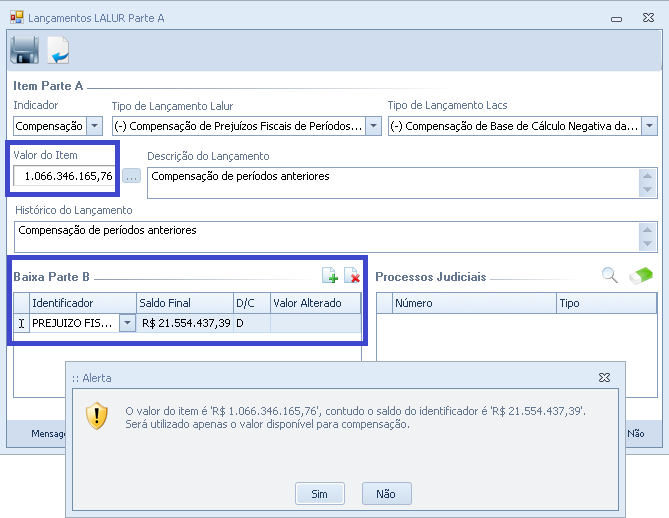This screenshot has width=669, height=518.
Task: Select the row indicator for PREJUIZO row
Action: coord(21,323)
